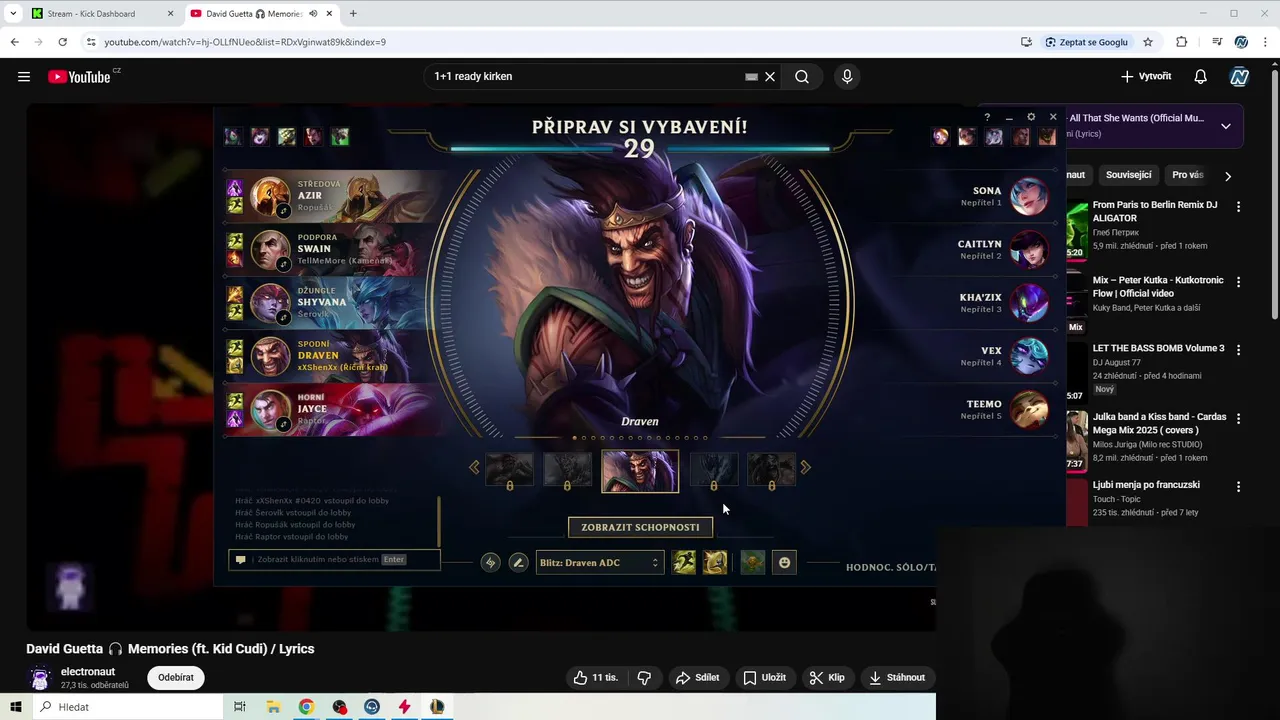Image resolution: width=1280 pixels, height=720 pixels.
Task: Open League of Legends from taskbar
Action: 437,707
